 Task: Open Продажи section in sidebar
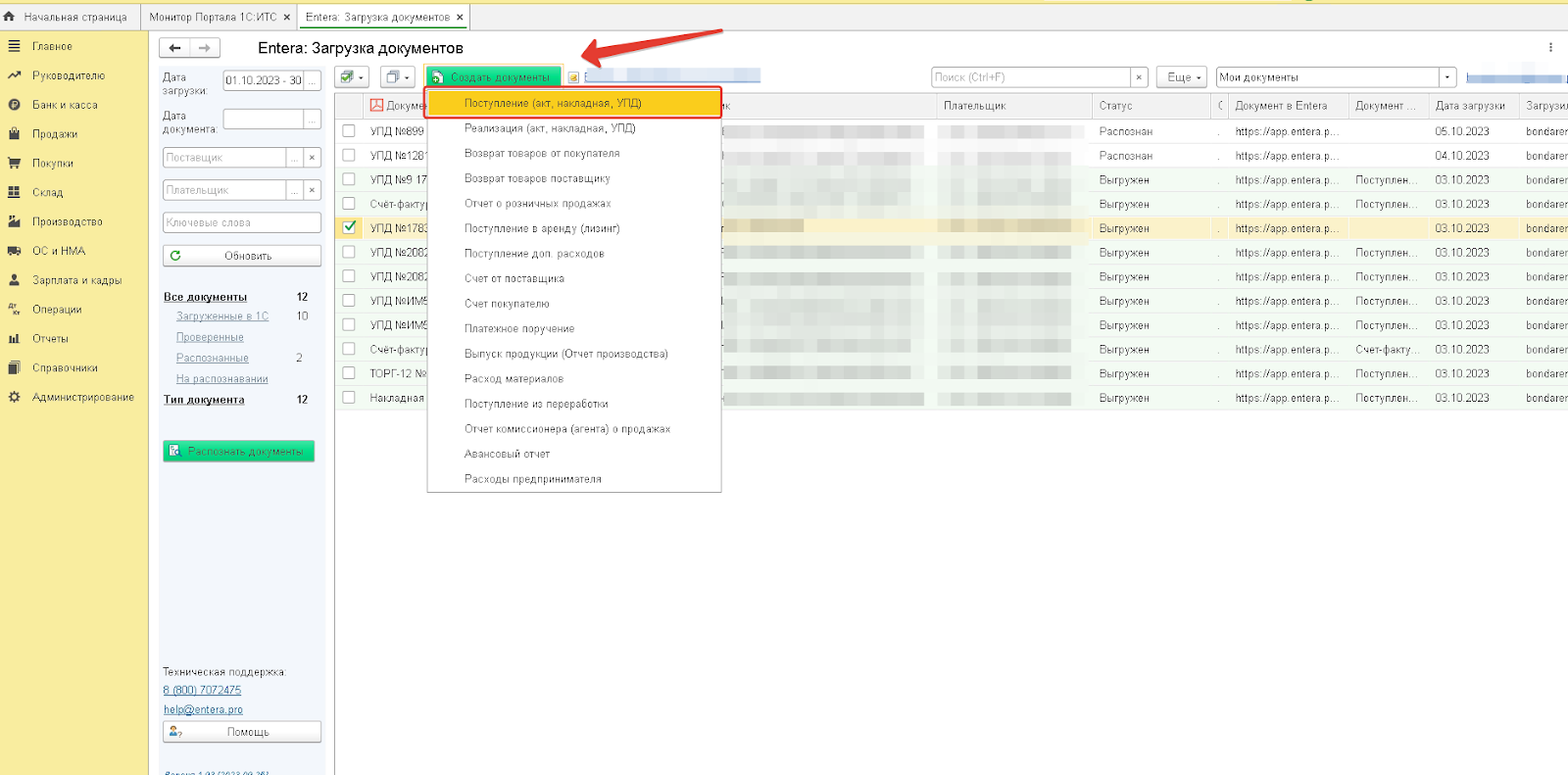pyautogui.click(x=55, y=134)
